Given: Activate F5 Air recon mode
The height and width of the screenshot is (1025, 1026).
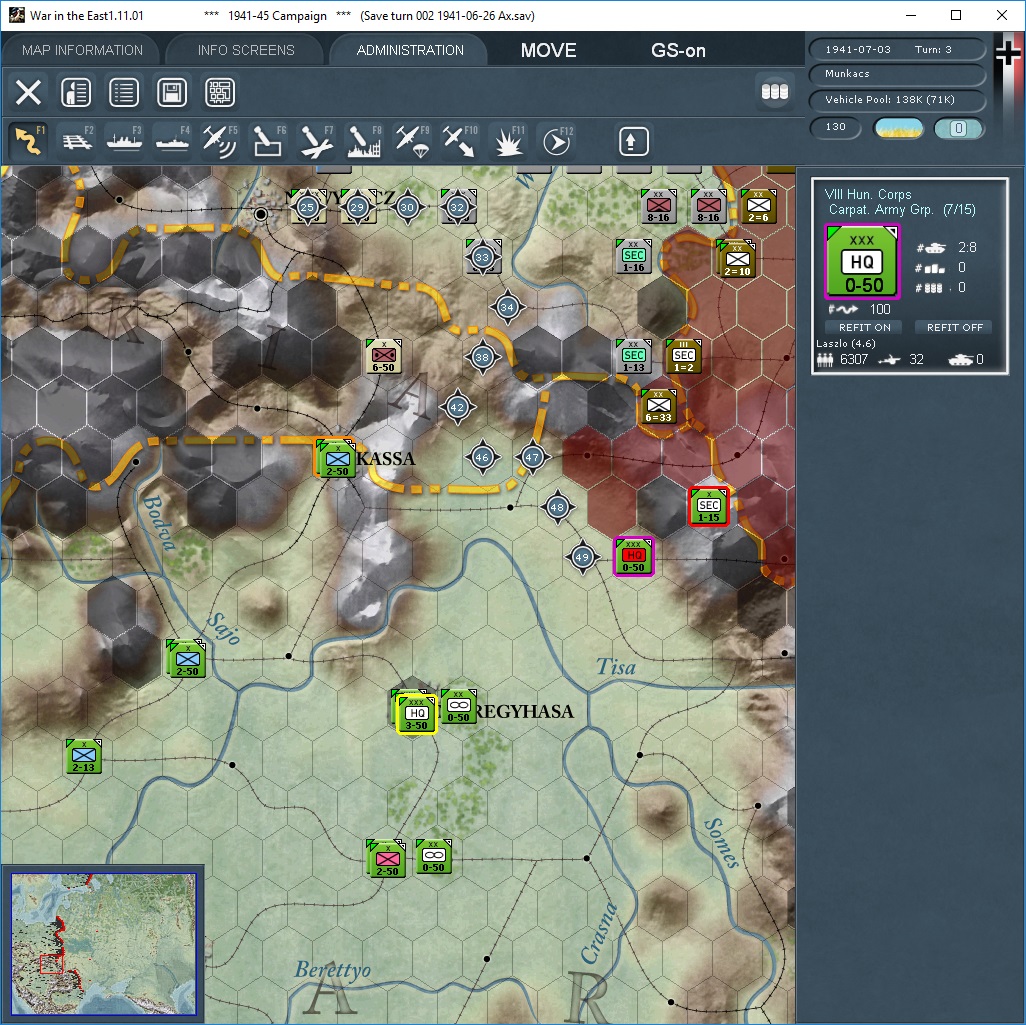Looking at the screenshot, I should tap(220, 141).
